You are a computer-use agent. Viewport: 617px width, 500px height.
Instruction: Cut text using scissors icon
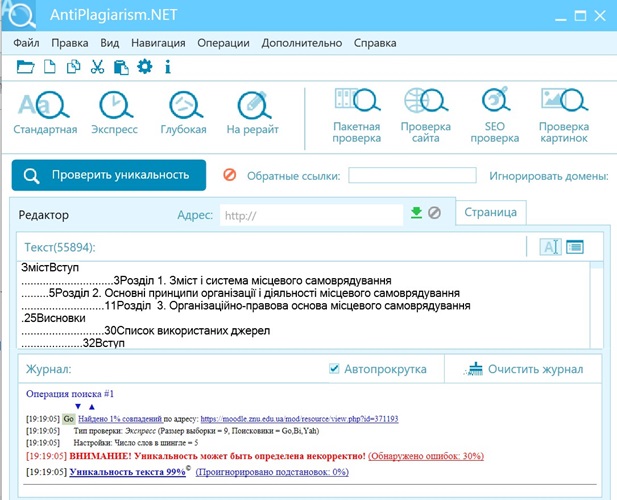tap(97, 67)
